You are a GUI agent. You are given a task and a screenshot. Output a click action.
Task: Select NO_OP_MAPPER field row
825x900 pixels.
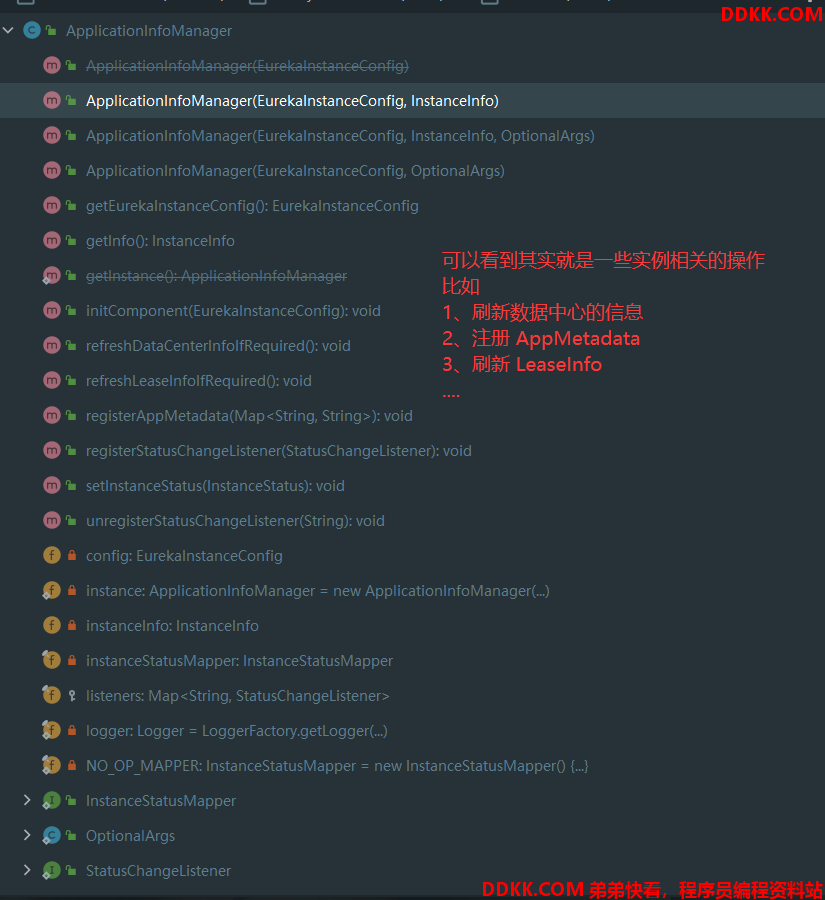point(412,766)
